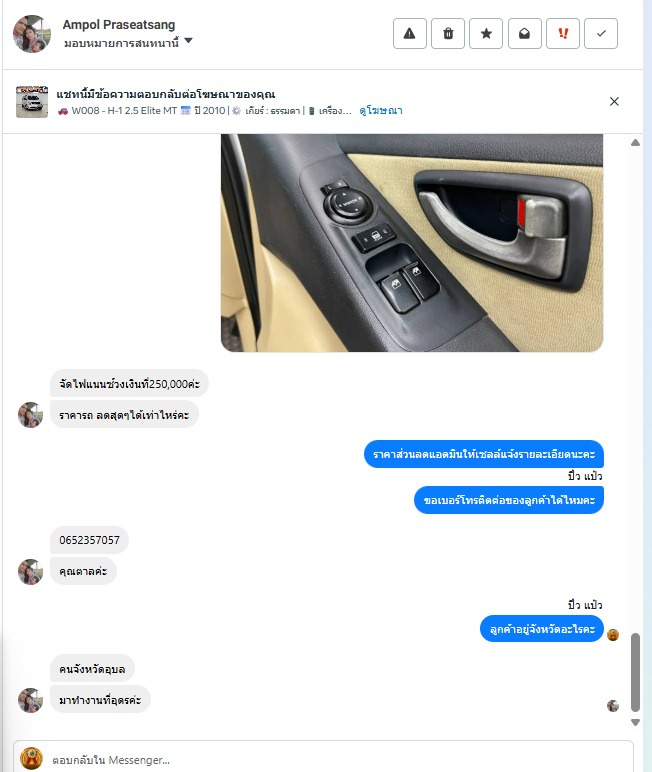Click Ampol Praseatsang profile picture in header

[x=32, y=33]
